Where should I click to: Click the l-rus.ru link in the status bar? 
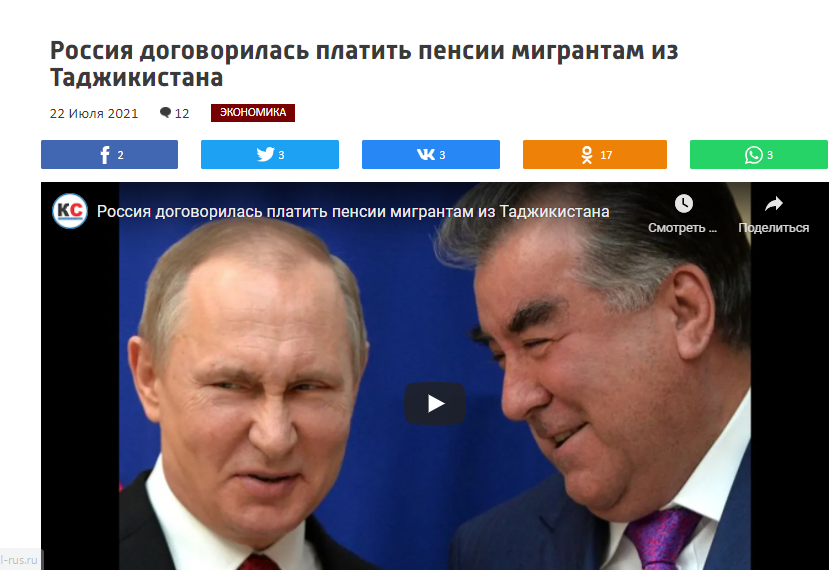coord(19,560)
